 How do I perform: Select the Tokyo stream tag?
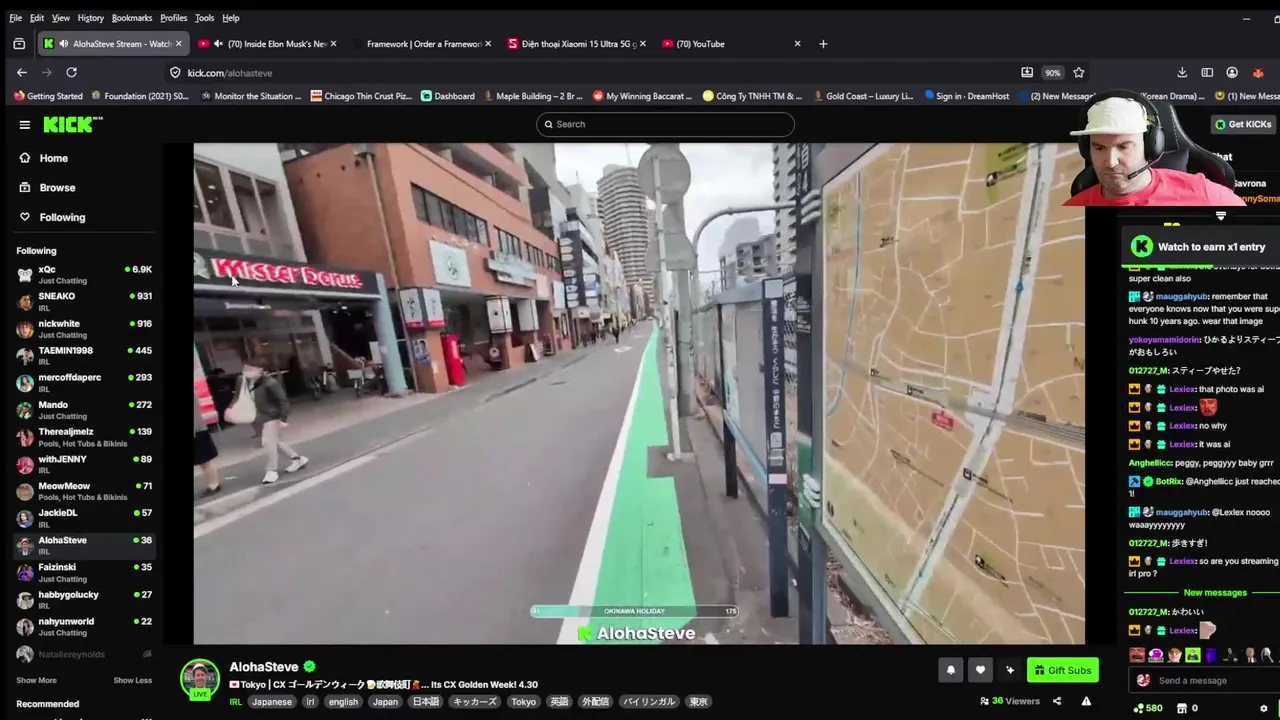523,702
